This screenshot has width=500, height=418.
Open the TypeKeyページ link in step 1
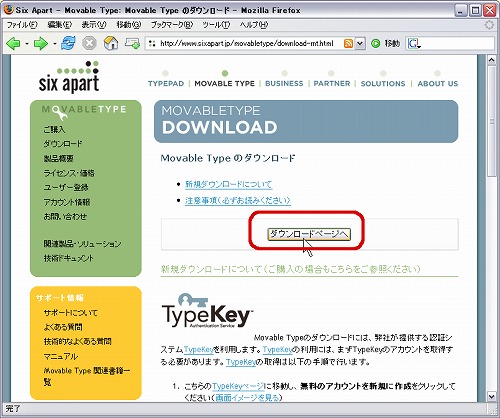tap(238, 386)
